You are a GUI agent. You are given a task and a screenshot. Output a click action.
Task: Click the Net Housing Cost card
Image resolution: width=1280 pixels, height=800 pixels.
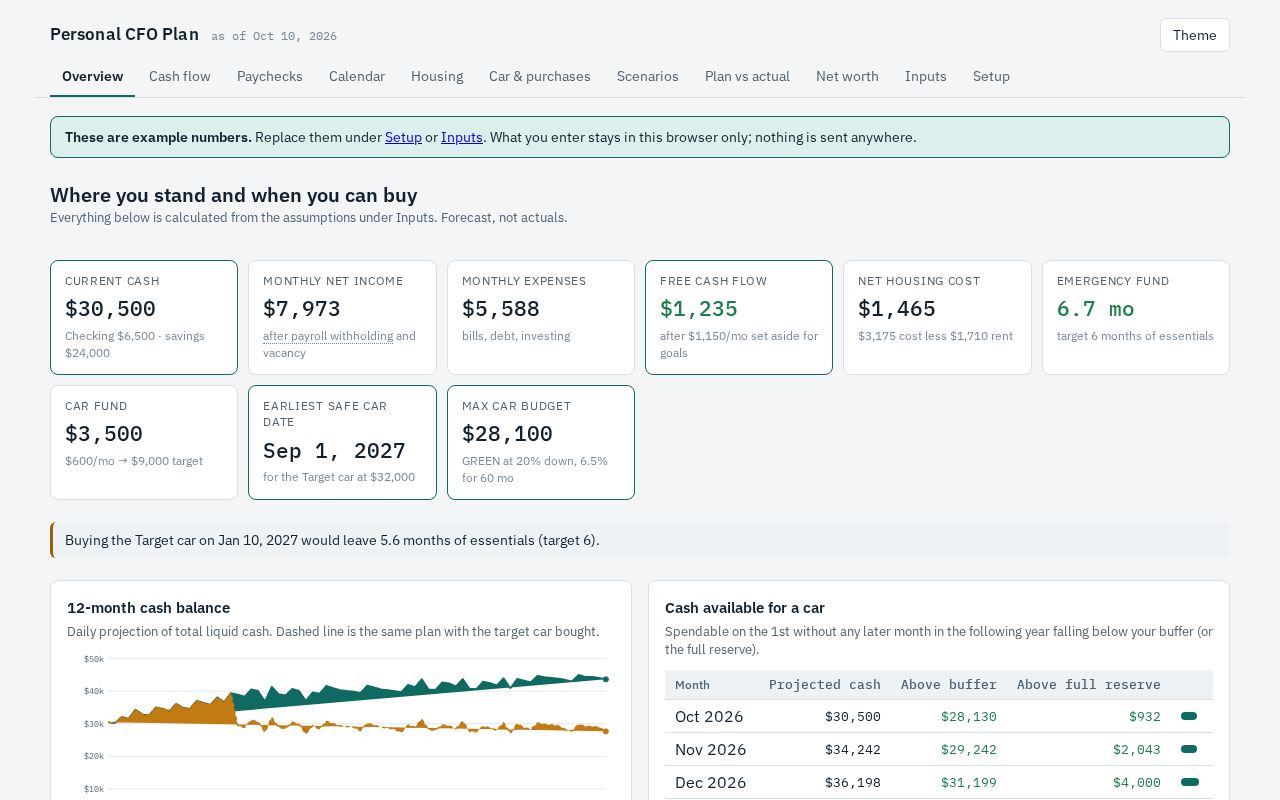click(937, 317)
